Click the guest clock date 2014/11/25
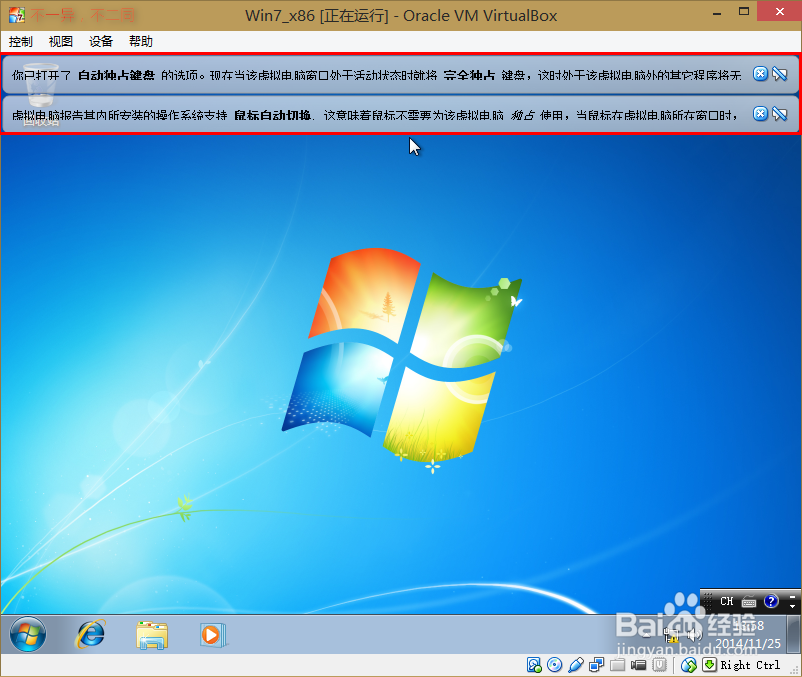The width and height of the screenshot is (802, 677). [x=748, y=643]
